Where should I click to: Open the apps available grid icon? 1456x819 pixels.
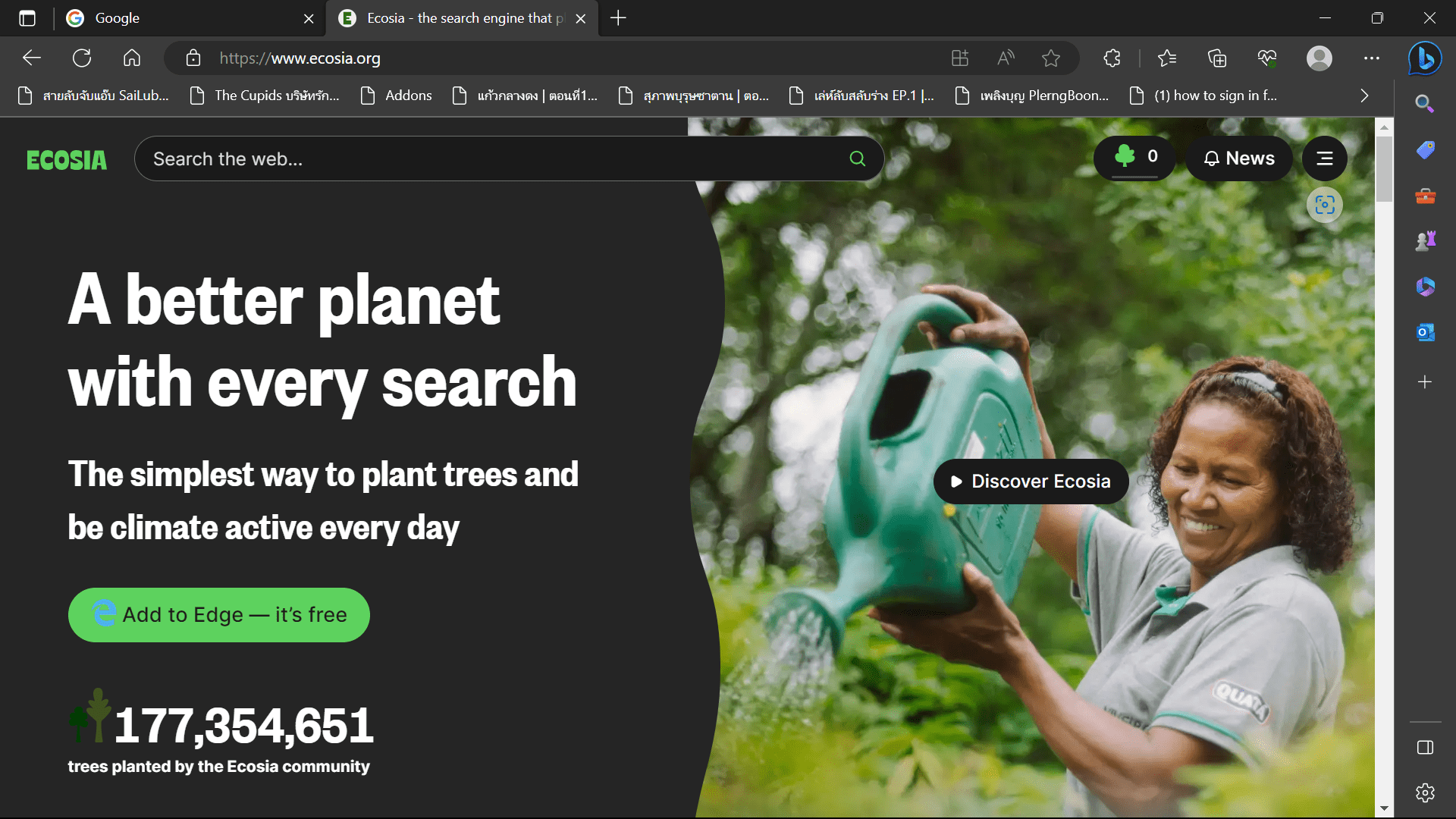click(960, 58)
